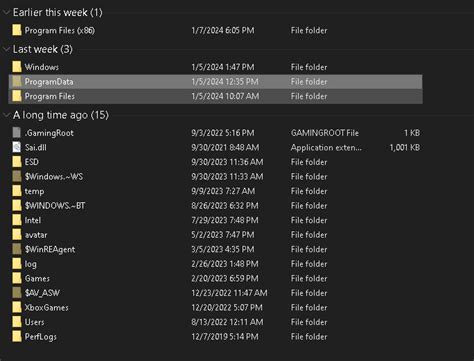The width and height of the screenshot is (474, 361).
Task: Select the 'ESD' folder name
Action: coord(32,162)
